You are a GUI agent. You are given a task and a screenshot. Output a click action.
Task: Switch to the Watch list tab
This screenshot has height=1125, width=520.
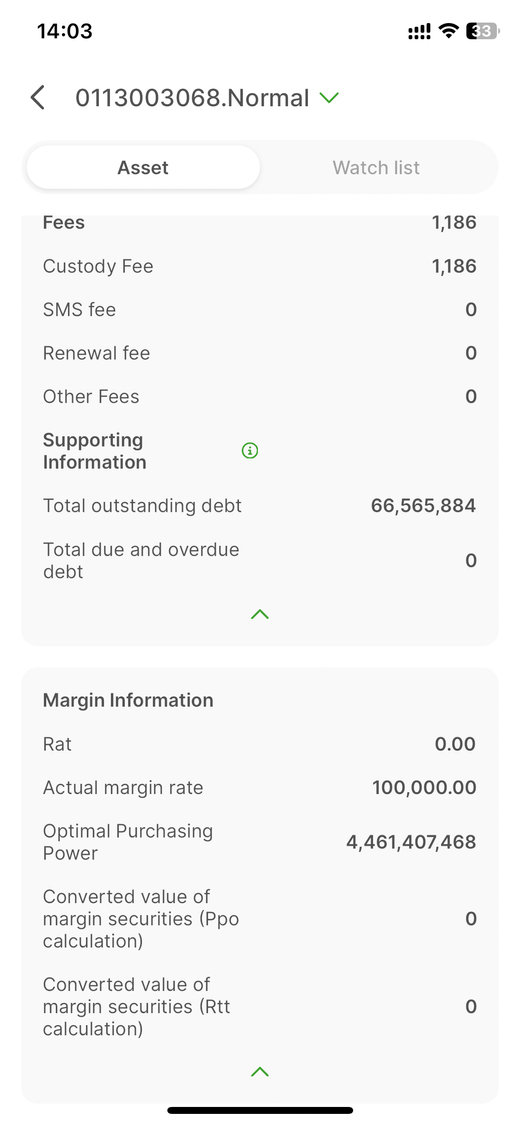coord(377,168)
